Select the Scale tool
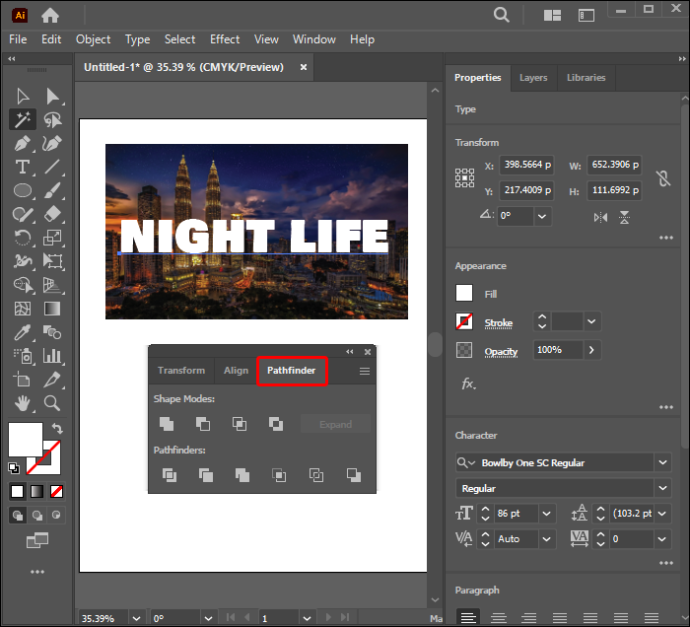The height and width of the screenshot is (627, 690). (x=52, y=238)
